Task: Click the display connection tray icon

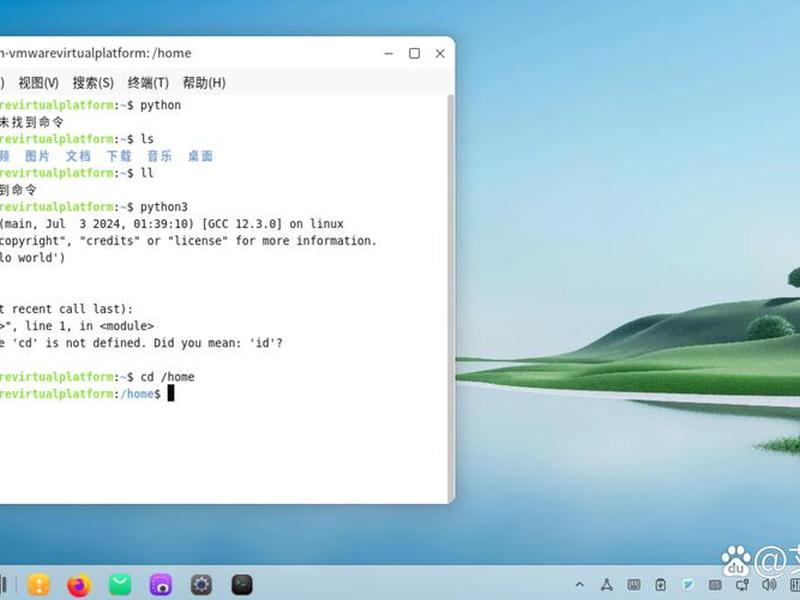Action: [742, 585]
